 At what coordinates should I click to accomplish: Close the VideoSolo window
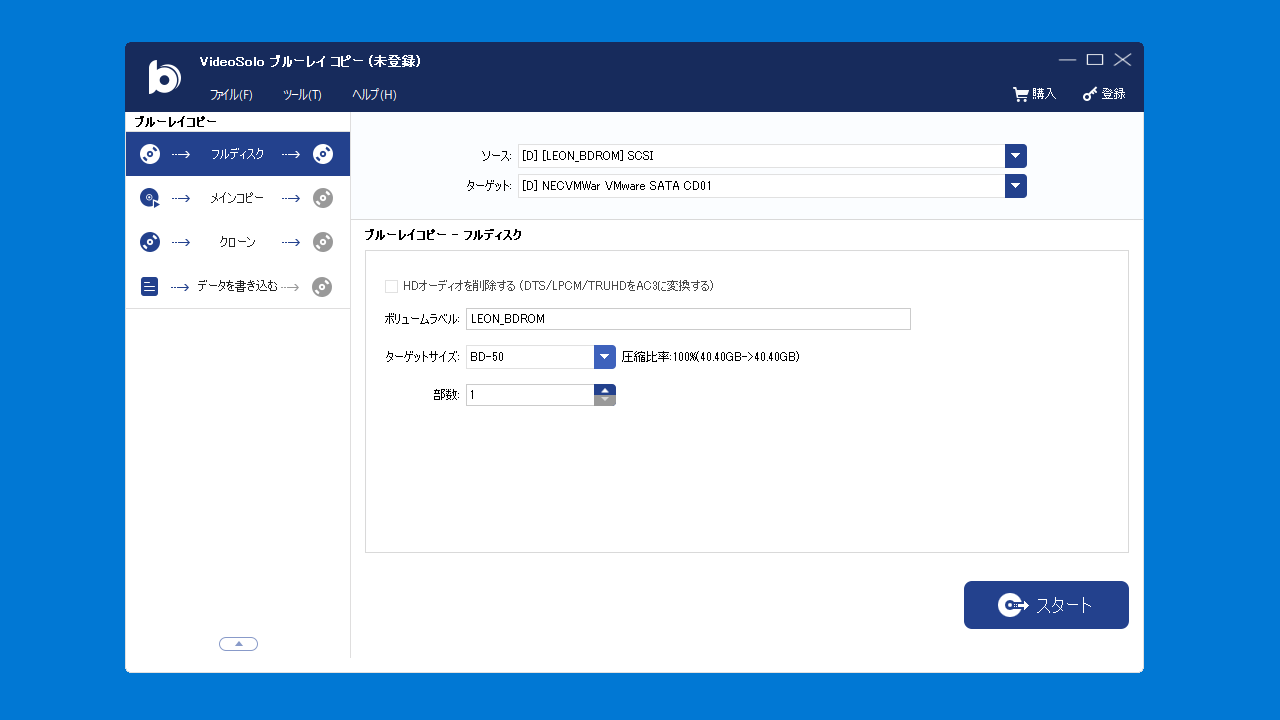click(x=1123, y=60)
